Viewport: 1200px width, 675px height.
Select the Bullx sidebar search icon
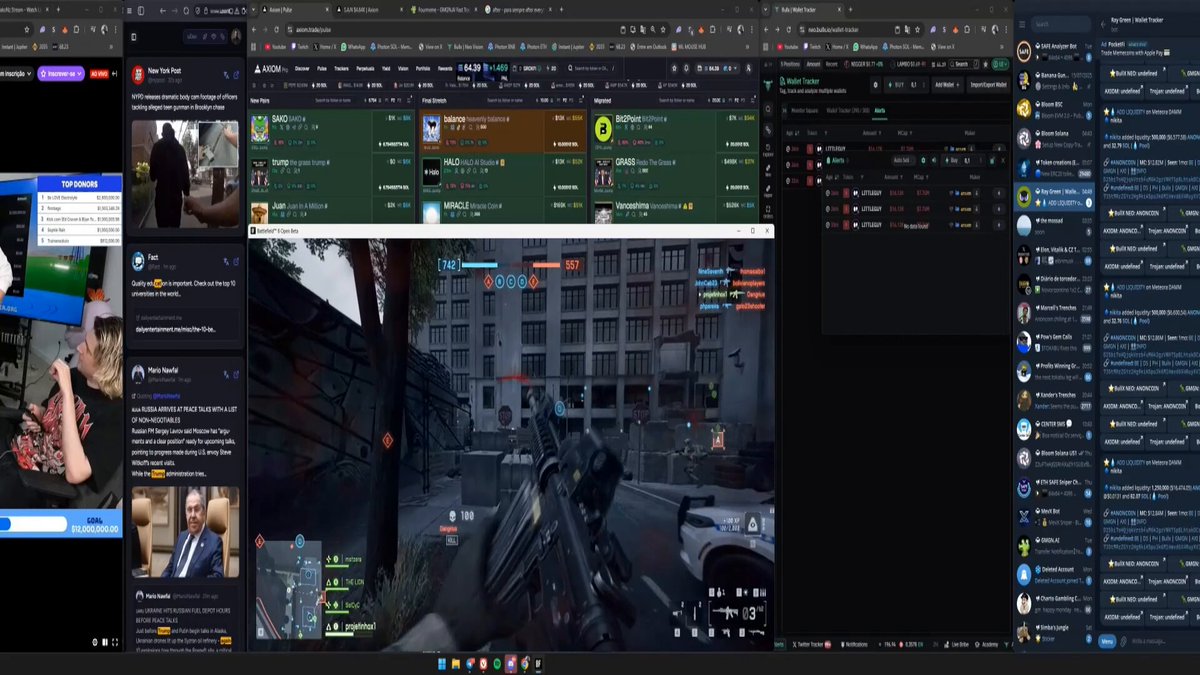pyautogui.click(x=768, y=108)
